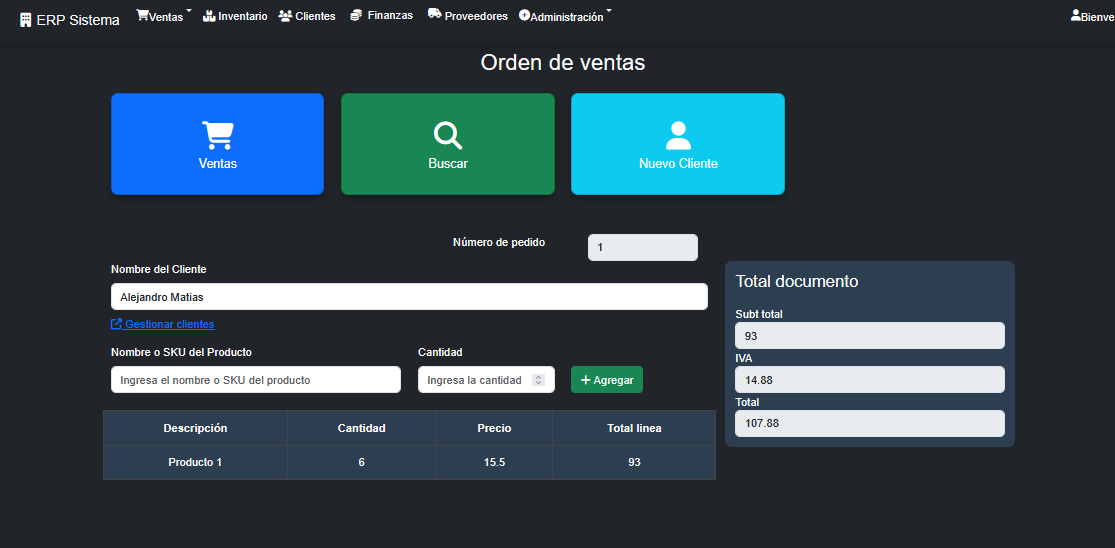Click the Total field showing 107.88

pyautogui.click(x=869, y=423)
